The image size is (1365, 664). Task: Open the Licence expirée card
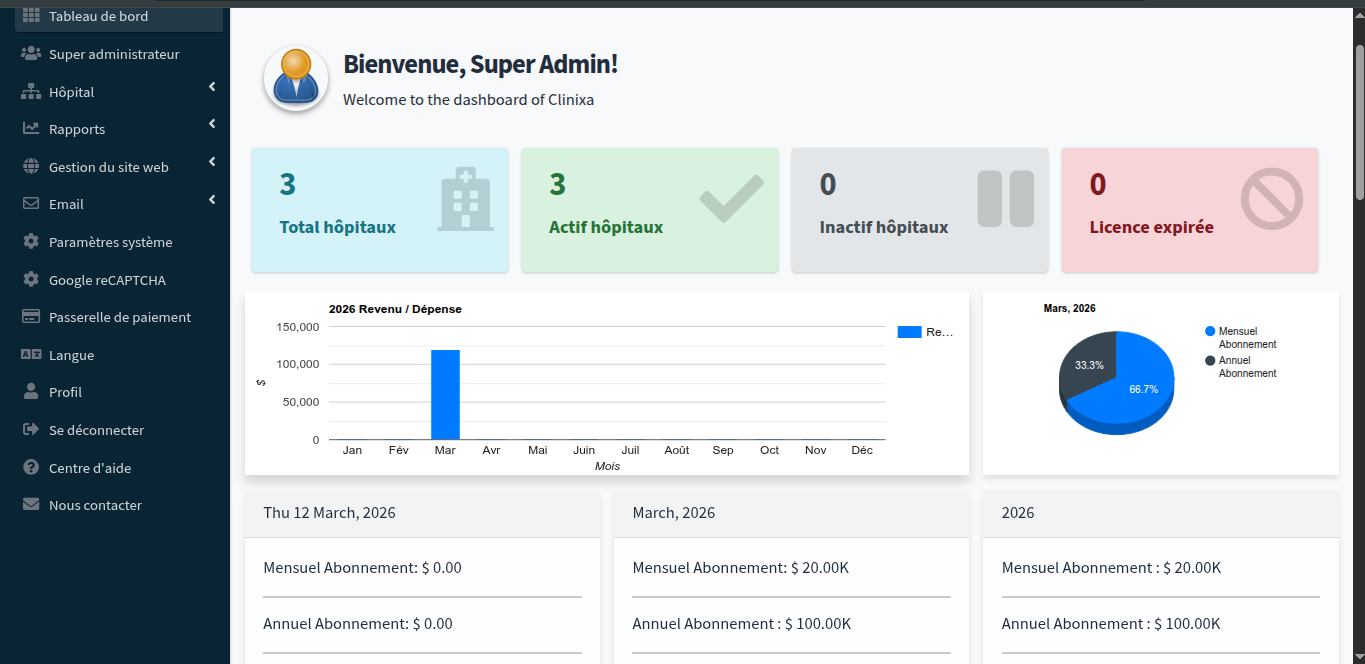pyautogui.click(x=1189, y=210)
